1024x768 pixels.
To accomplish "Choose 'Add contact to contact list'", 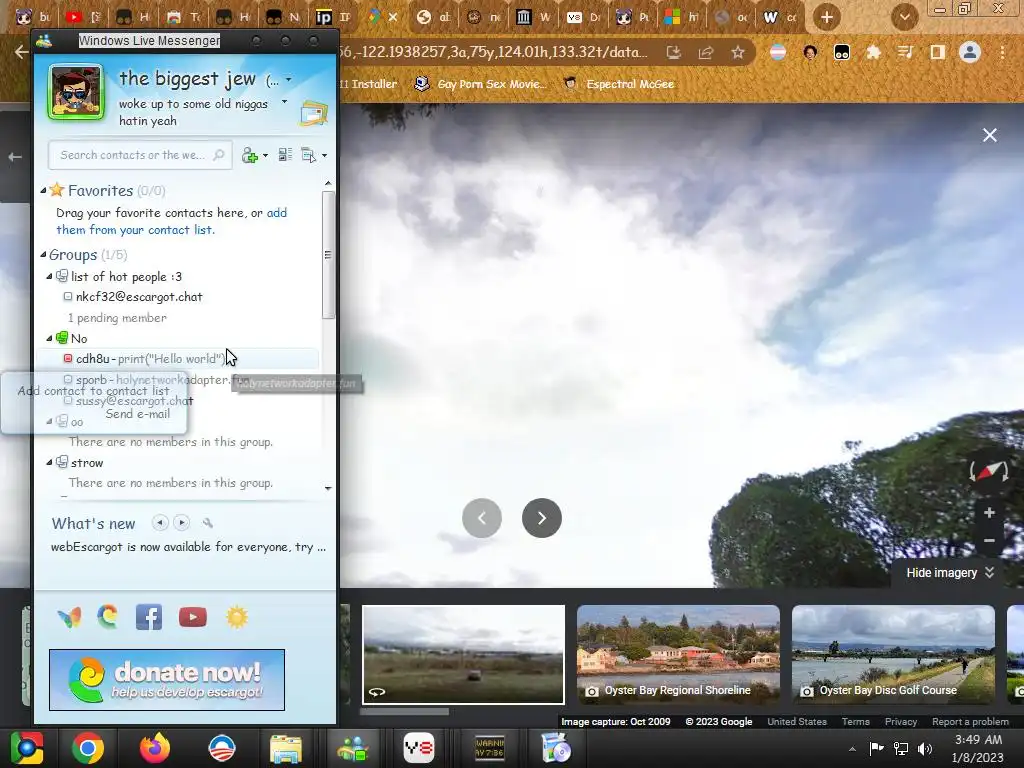I will [x=93, y=391].
